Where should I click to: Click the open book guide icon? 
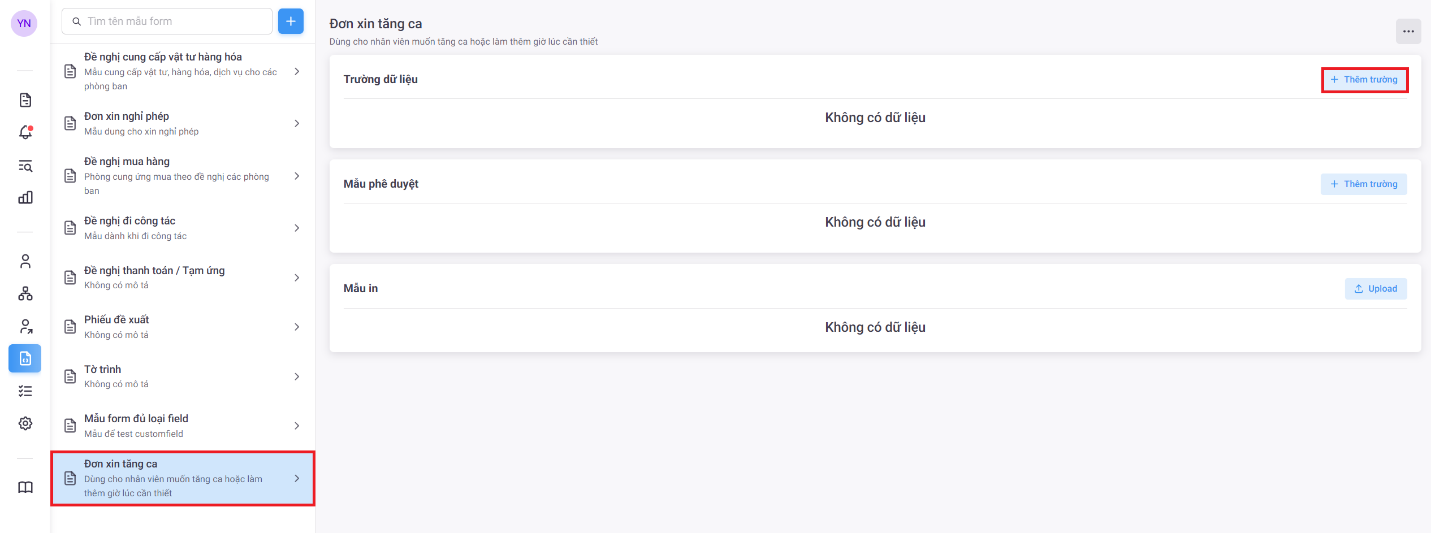coord(26,487)
